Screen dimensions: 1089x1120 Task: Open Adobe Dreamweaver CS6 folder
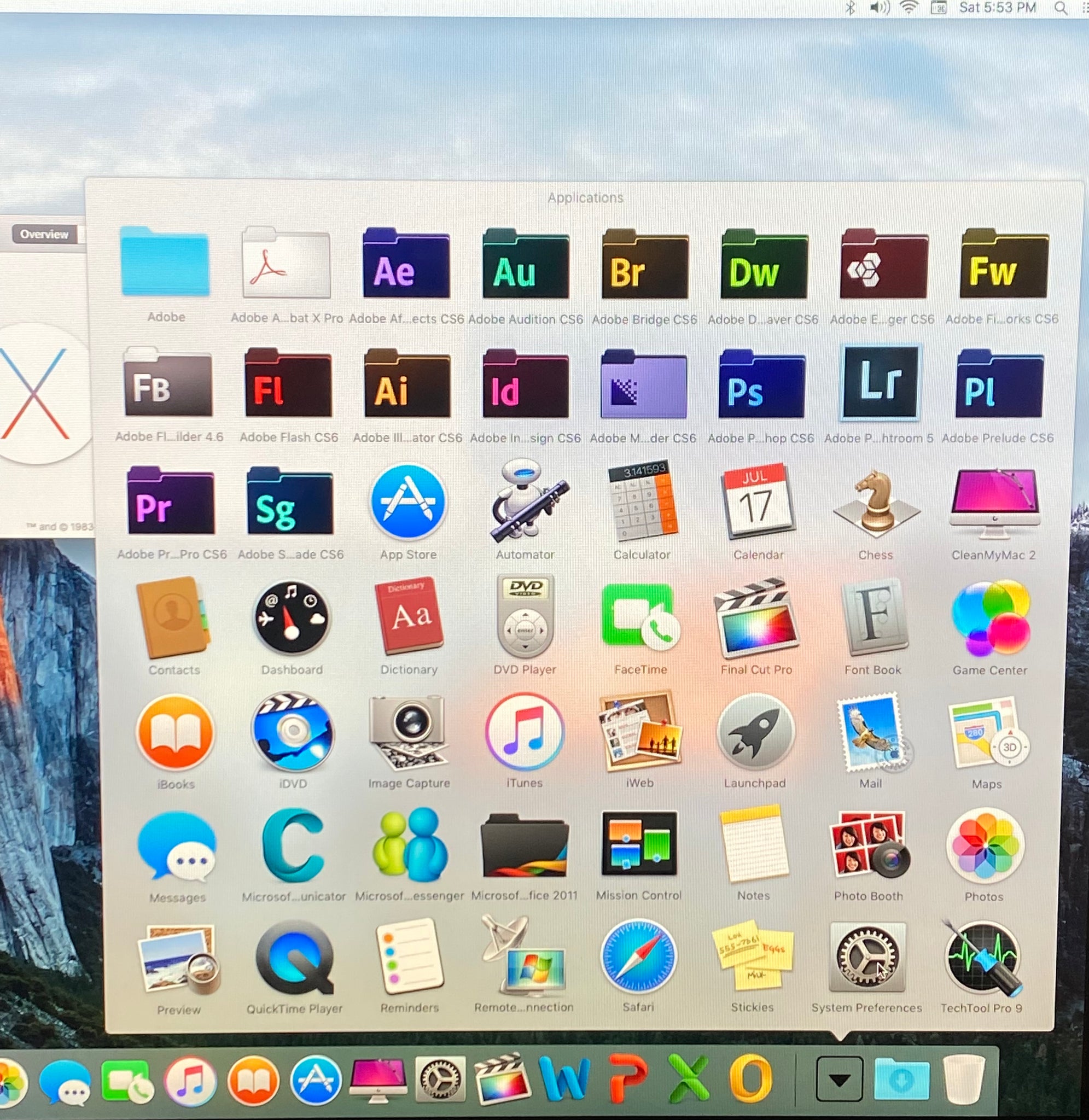pos(764,264)
